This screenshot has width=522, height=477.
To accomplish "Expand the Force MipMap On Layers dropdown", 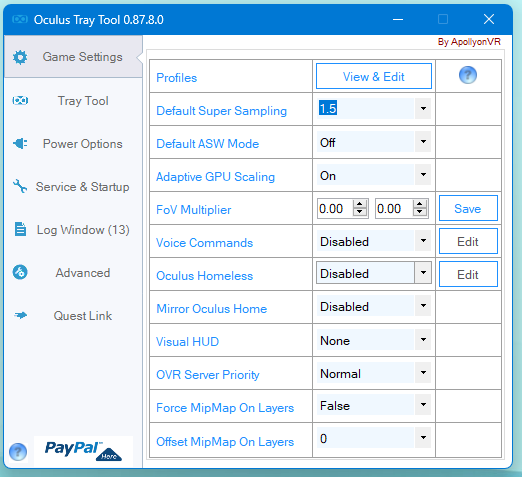I will (423, 404).
